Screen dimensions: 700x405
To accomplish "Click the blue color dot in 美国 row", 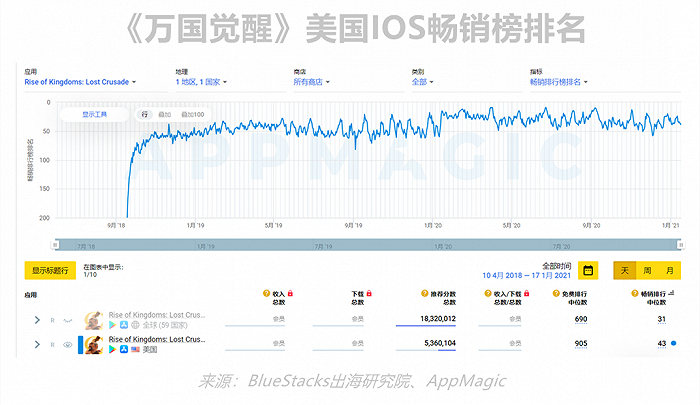I will (673, 343).
